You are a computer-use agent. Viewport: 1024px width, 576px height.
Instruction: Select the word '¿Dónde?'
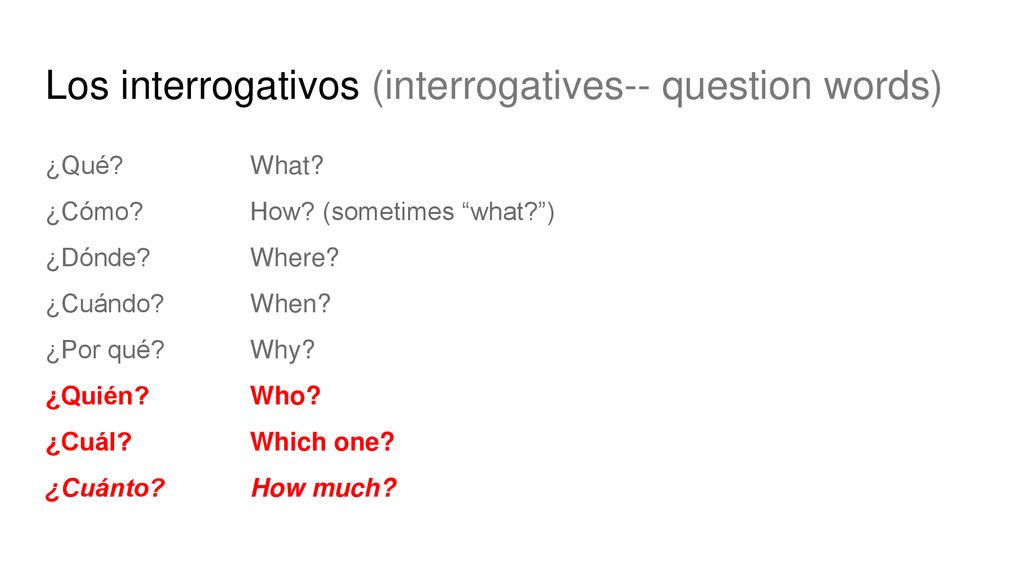coord(98,258)
